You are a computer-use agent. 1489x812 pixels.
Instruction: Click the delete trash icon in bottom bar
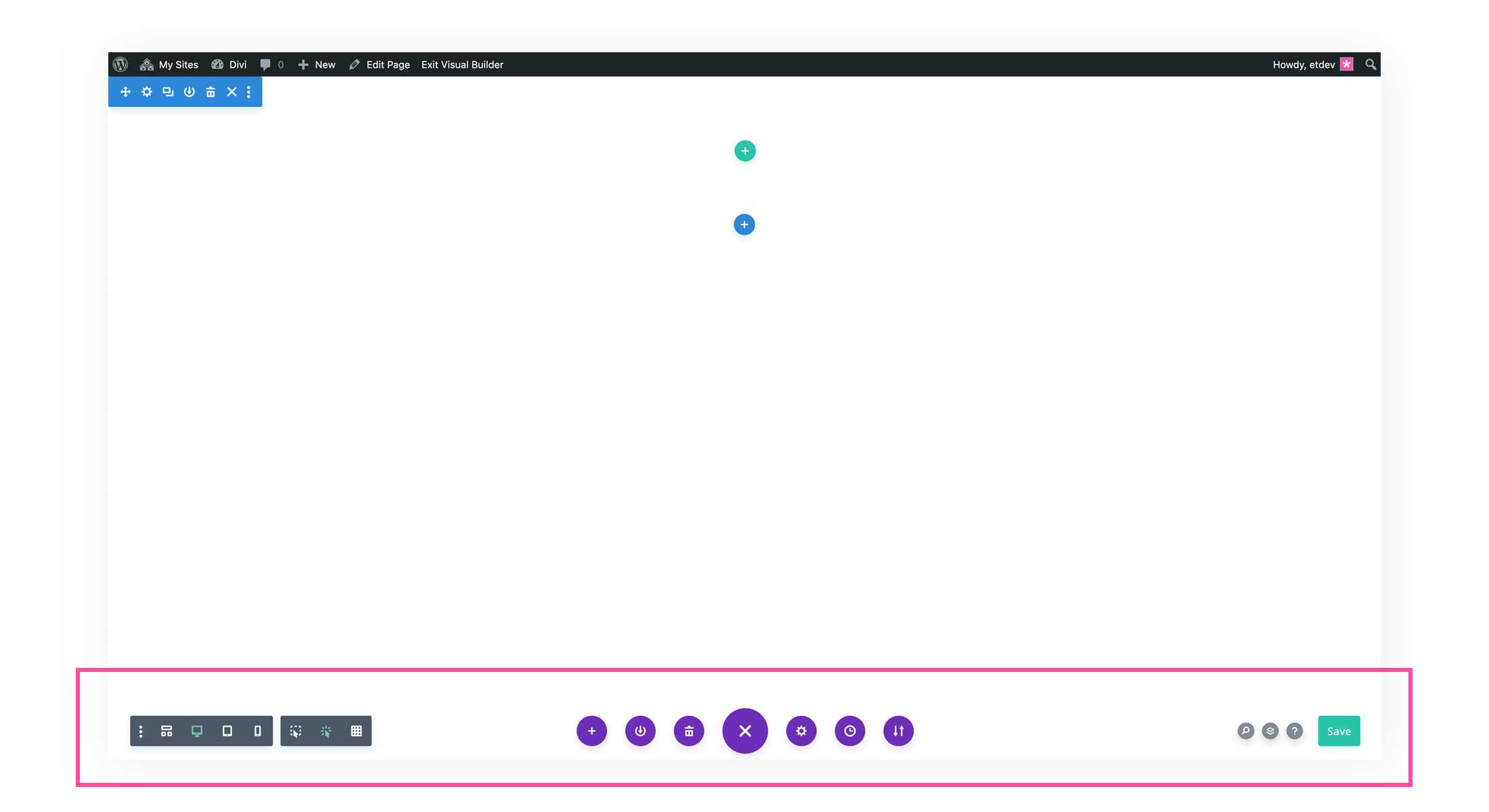coord(688,730)
